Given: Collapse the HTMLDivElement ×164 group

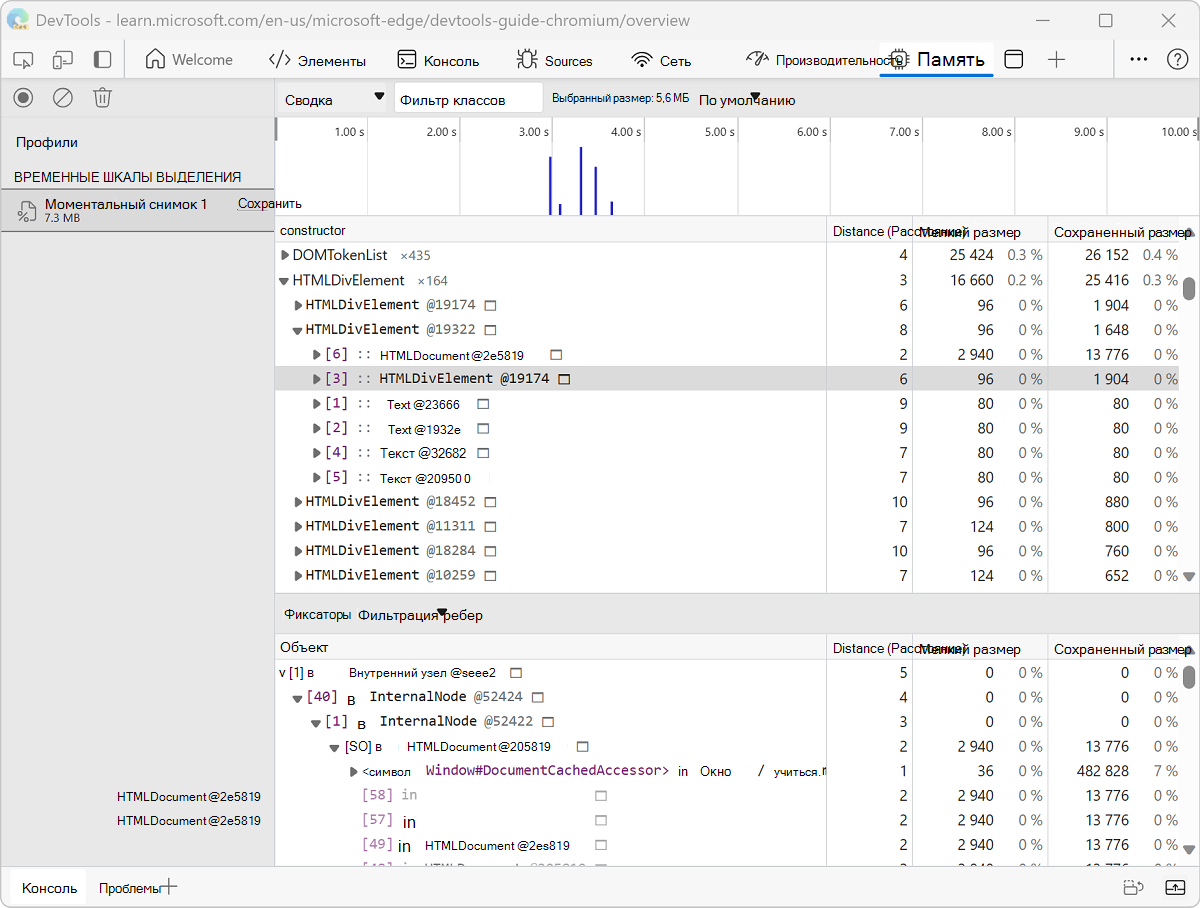Looking at the screenshot, I should pyautogui.click(x=285, y=281).
